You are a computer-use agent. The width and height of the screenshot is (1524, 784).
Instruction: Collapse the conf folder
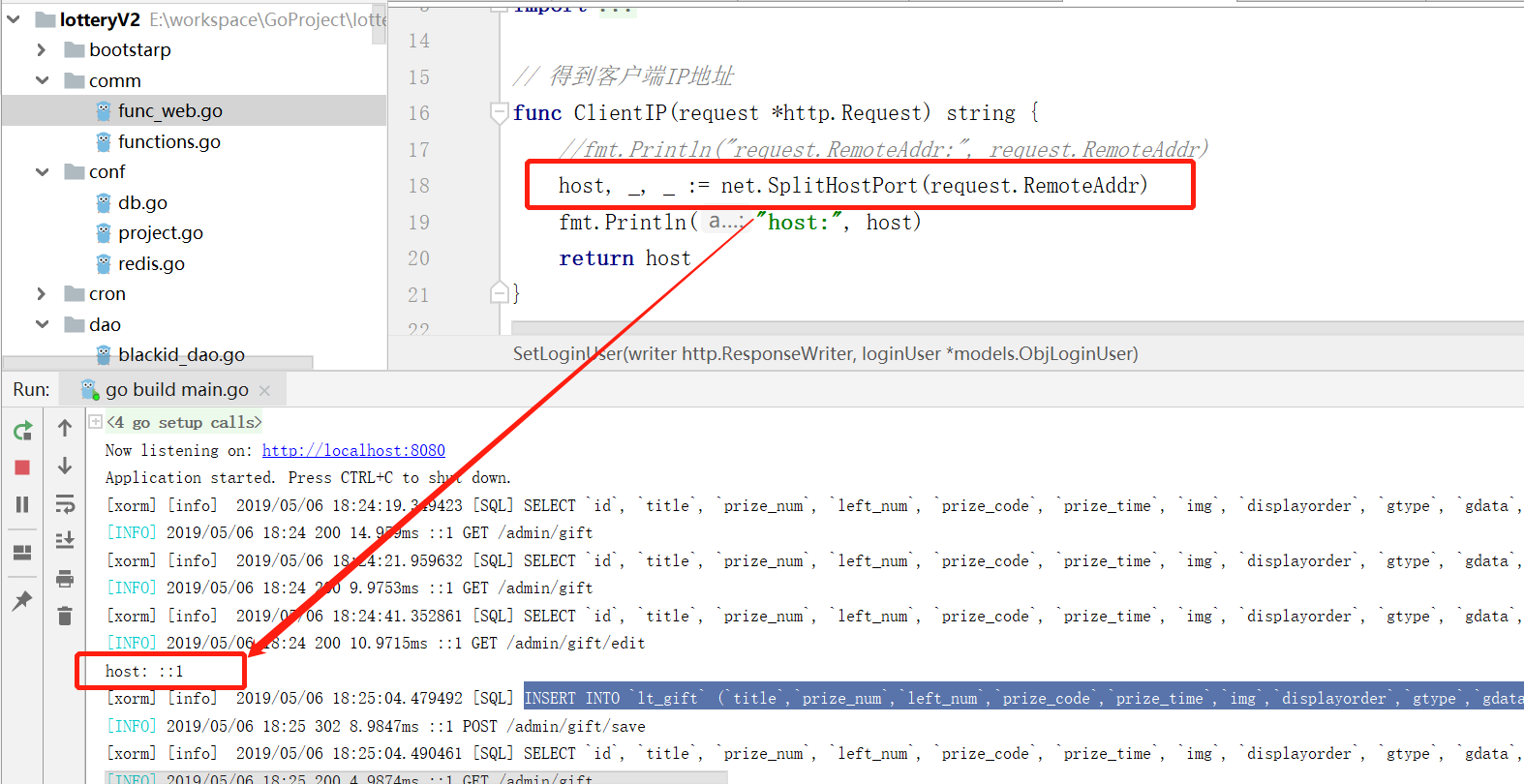pyautogui.click(x=42, y=171)
